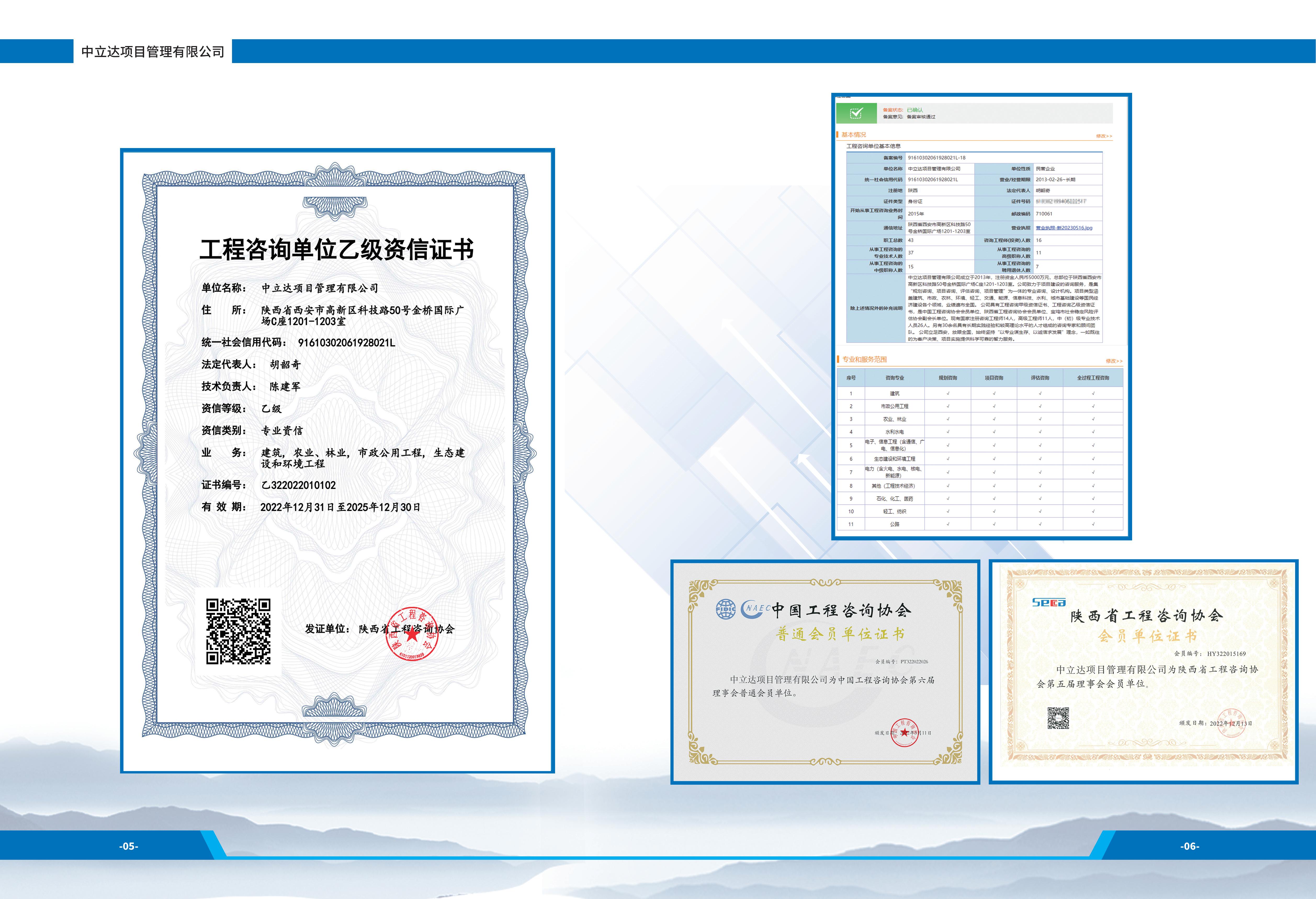This screenshot has width=1316, height=899.
Task: Click the 2013-02-26~长期 cell
Action: click(x=1055, y=179)
